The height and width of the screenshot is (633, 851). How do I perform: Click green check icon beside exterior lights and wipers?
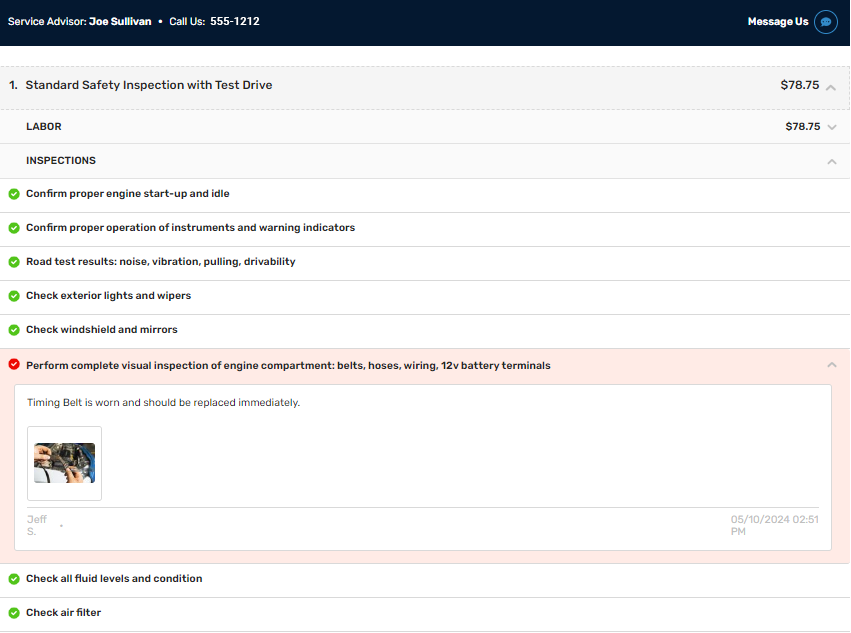[x=14, y=296]
